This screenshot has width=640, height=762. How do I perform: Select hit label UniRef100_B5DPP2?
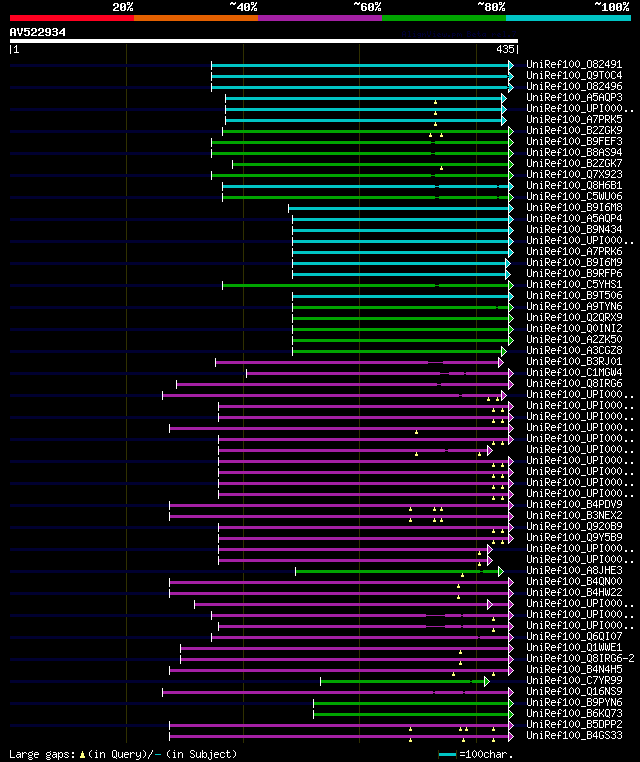pyautogui.click(x=574, y=725)
